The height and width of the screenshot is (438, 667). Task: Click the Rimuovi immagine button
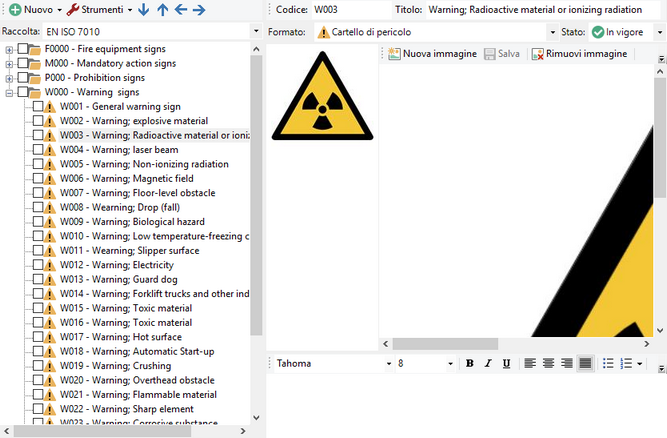pos(578,54)
